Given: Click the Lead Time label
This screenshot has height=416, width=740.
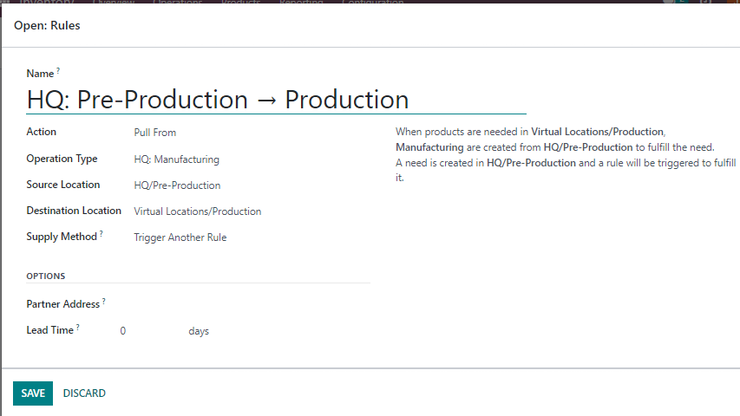Looking at the screenshot, I should [50, 330].
